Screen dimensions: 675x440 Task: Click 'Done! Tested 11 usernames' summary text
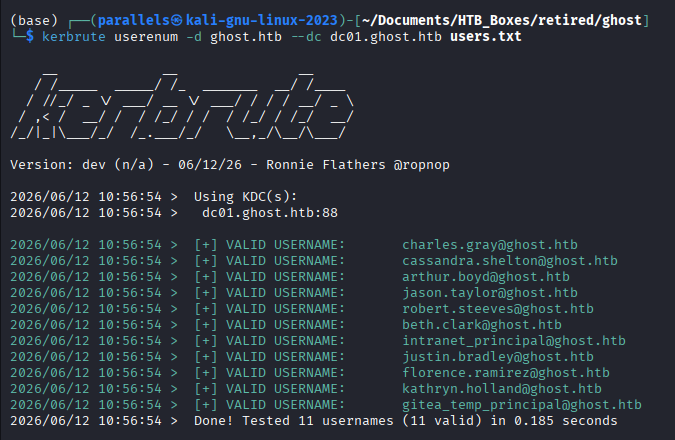(x=294, y=421)
